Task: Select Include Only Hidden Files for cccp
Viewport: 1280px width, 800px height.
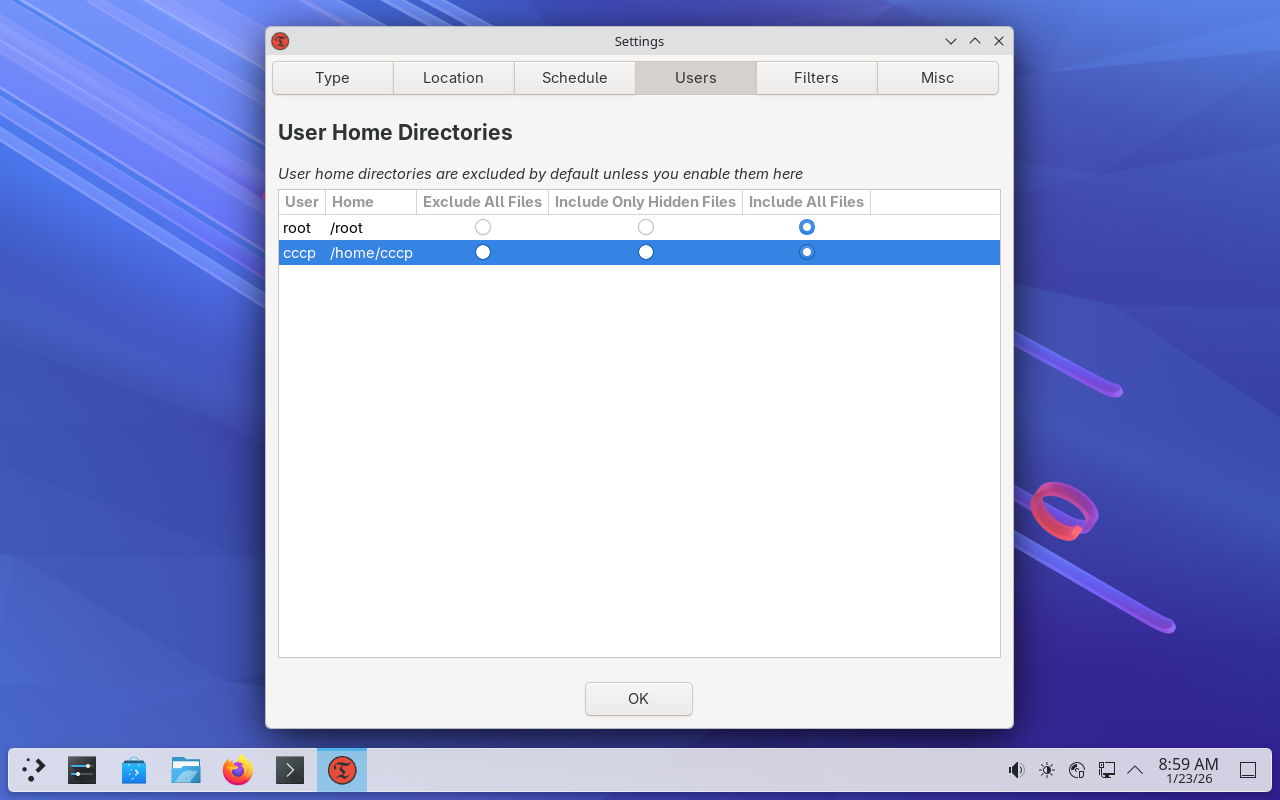Action: (x=646, y=252)
